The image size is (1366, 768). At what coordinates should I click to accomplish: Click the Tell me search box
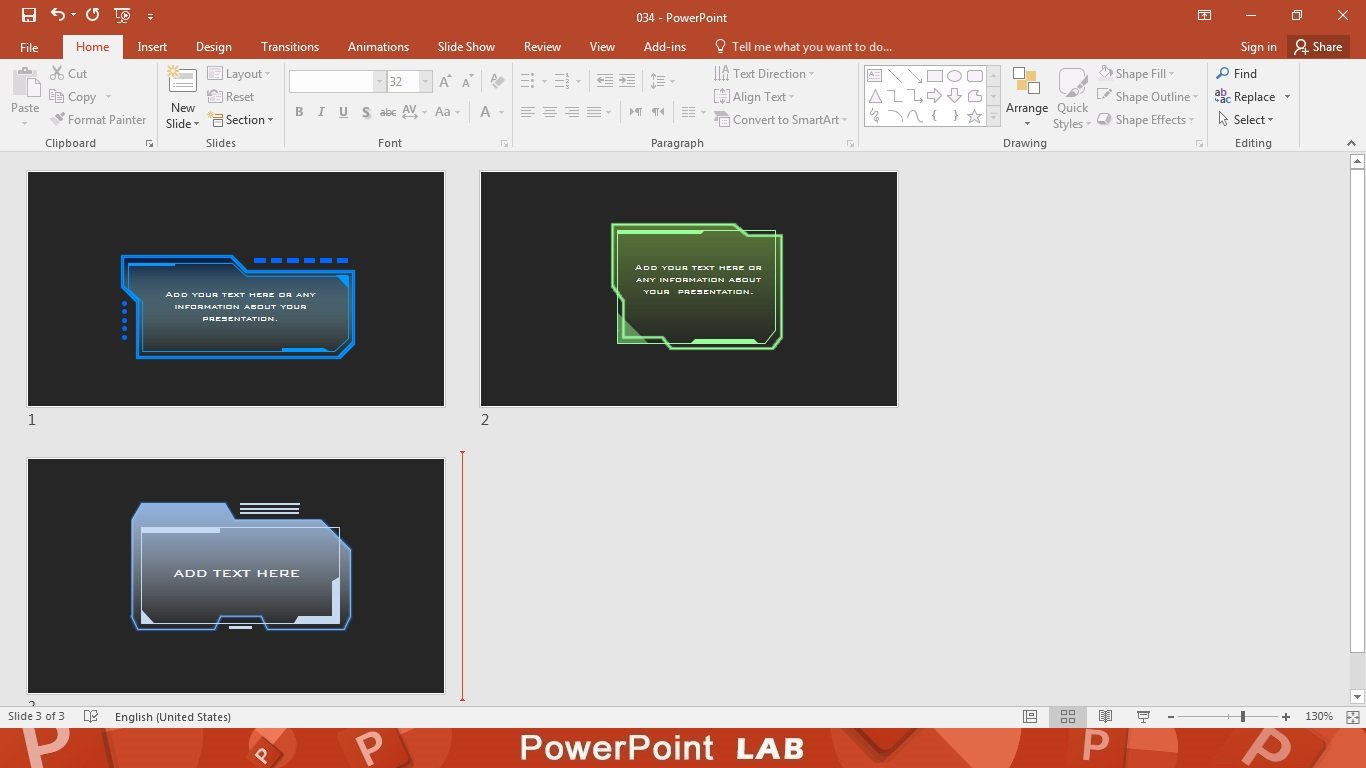pyautogui.click(x=804, y=47)
